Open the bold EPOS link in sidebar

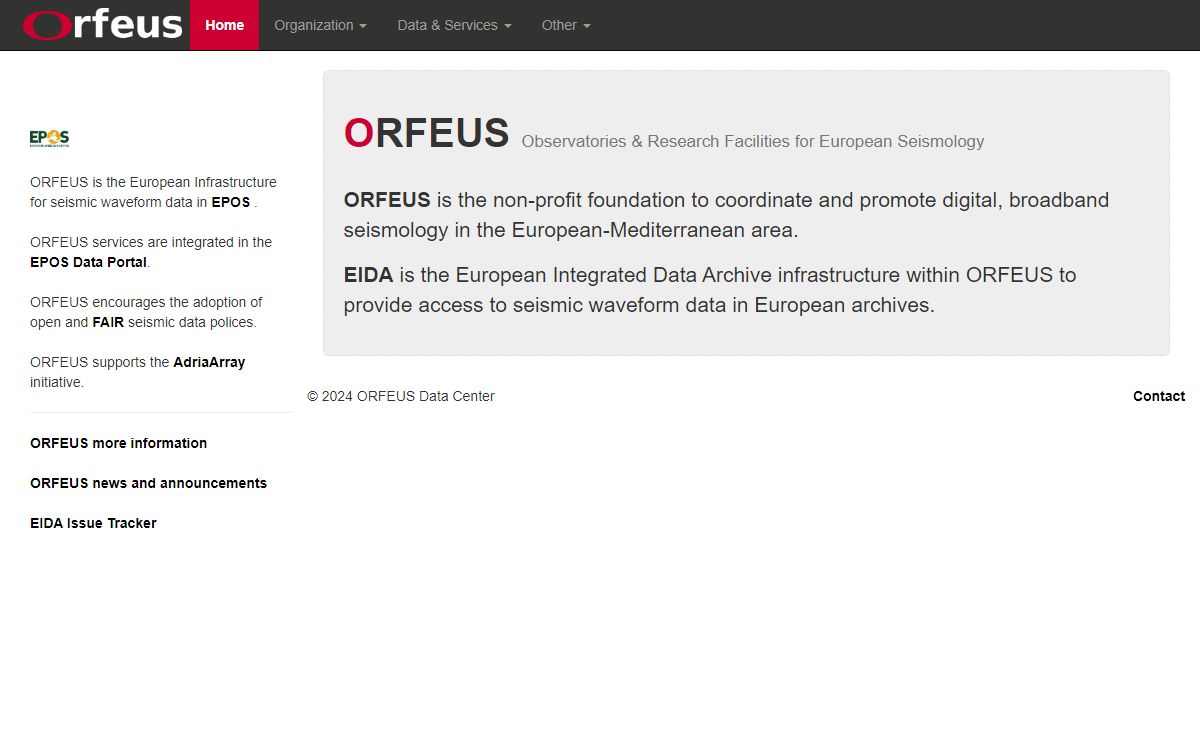(x=230, y=202)
